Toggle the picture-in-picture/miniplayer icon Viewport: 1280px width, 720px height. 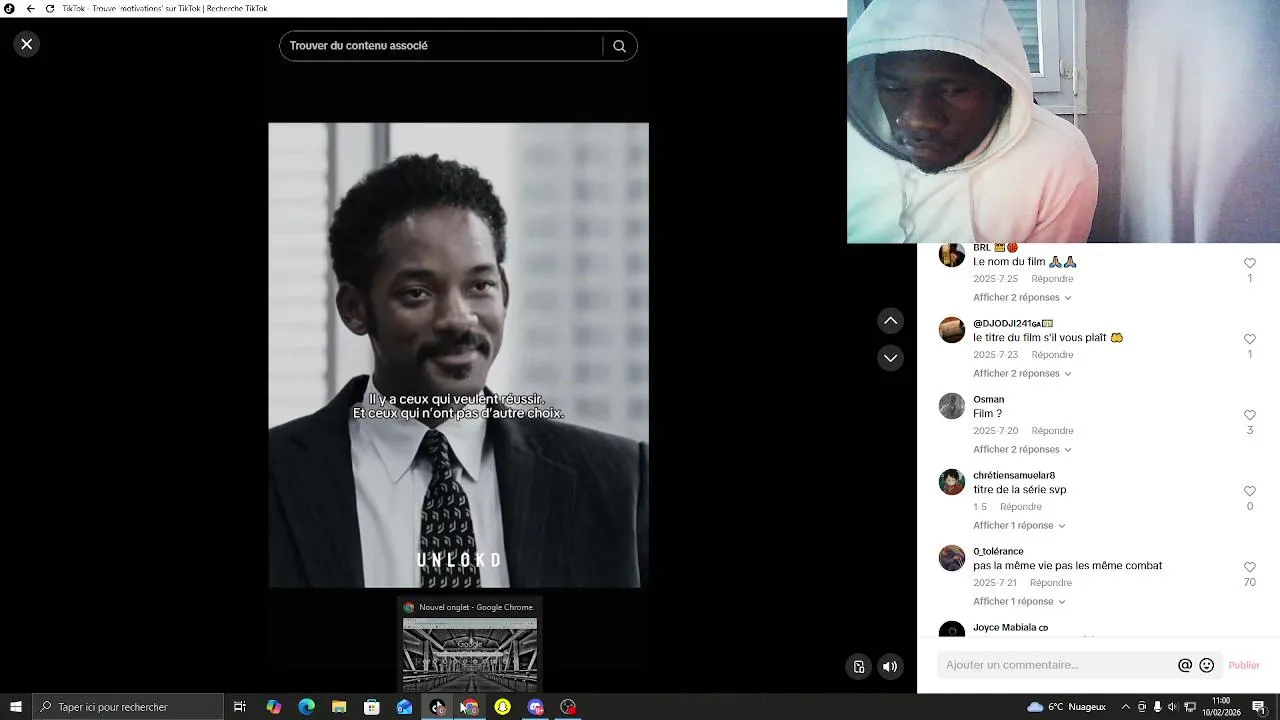click(858, 667)
